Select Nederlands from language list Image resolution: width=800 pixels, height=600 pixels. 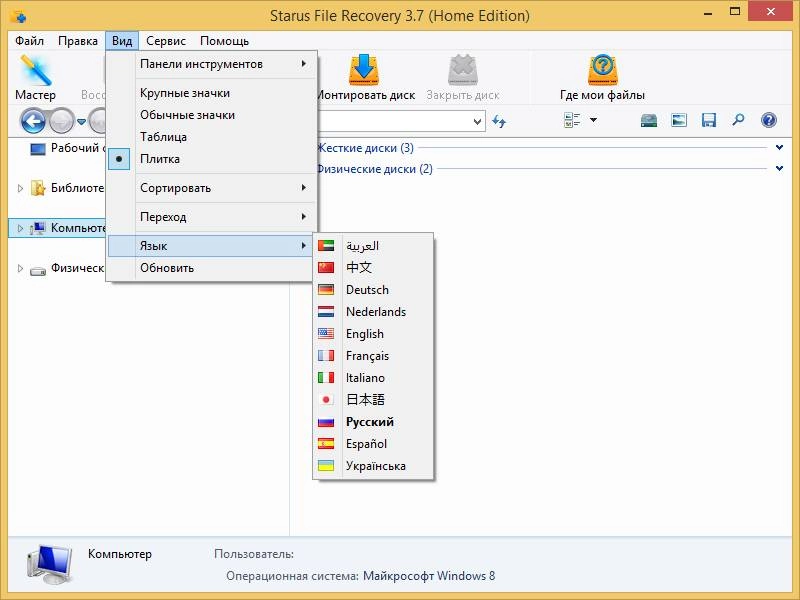[373, 312]
